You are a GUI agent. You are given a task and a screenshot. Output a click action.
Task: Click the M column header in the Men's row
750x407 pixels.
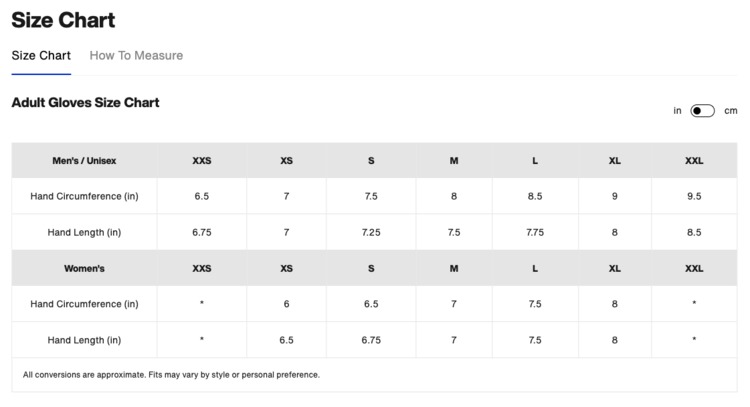(x=454, y=161)
